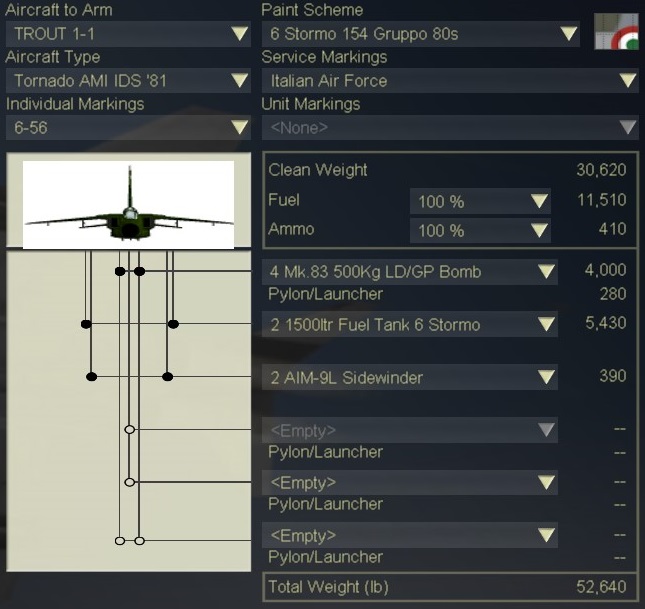Open the Paint Scheme dropdown 6 Stormo 154 Gruppo 80s
645x609 pixels.
tap(420, 34)
